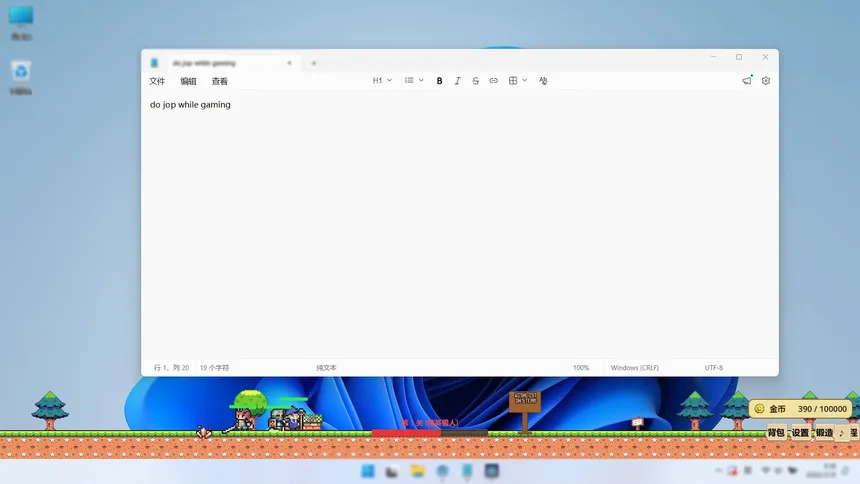Add a new Notepad tab
Screen dimensions: 860x484
(313, 63)
